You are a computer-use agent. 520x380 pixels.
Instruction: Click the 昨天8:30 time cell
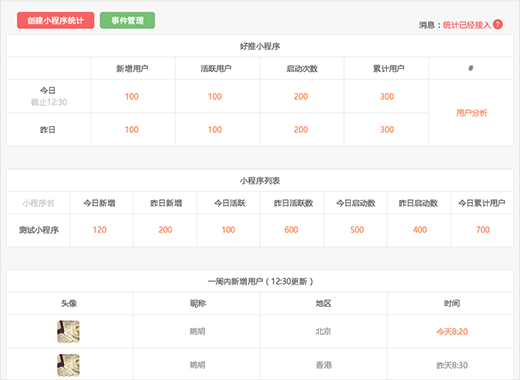452,365
